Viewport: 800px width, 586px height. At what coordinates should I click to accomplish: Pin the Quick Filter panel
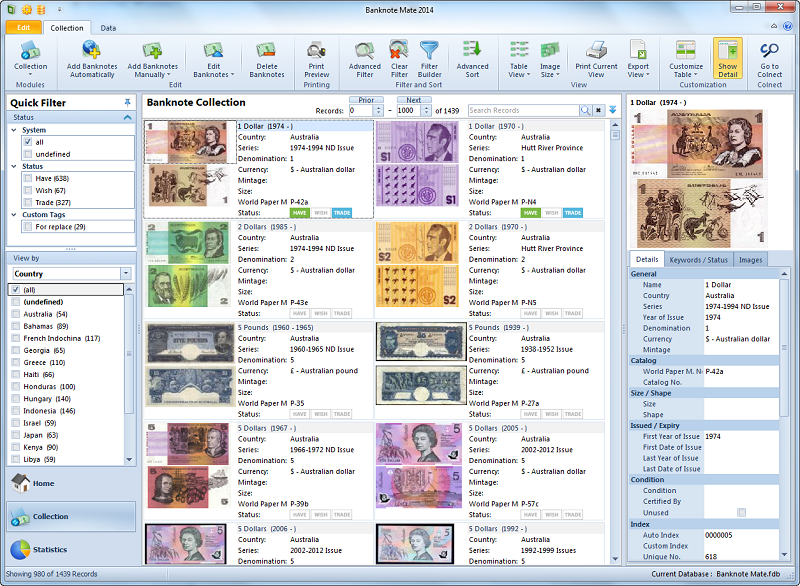click(x=128, y=103)
